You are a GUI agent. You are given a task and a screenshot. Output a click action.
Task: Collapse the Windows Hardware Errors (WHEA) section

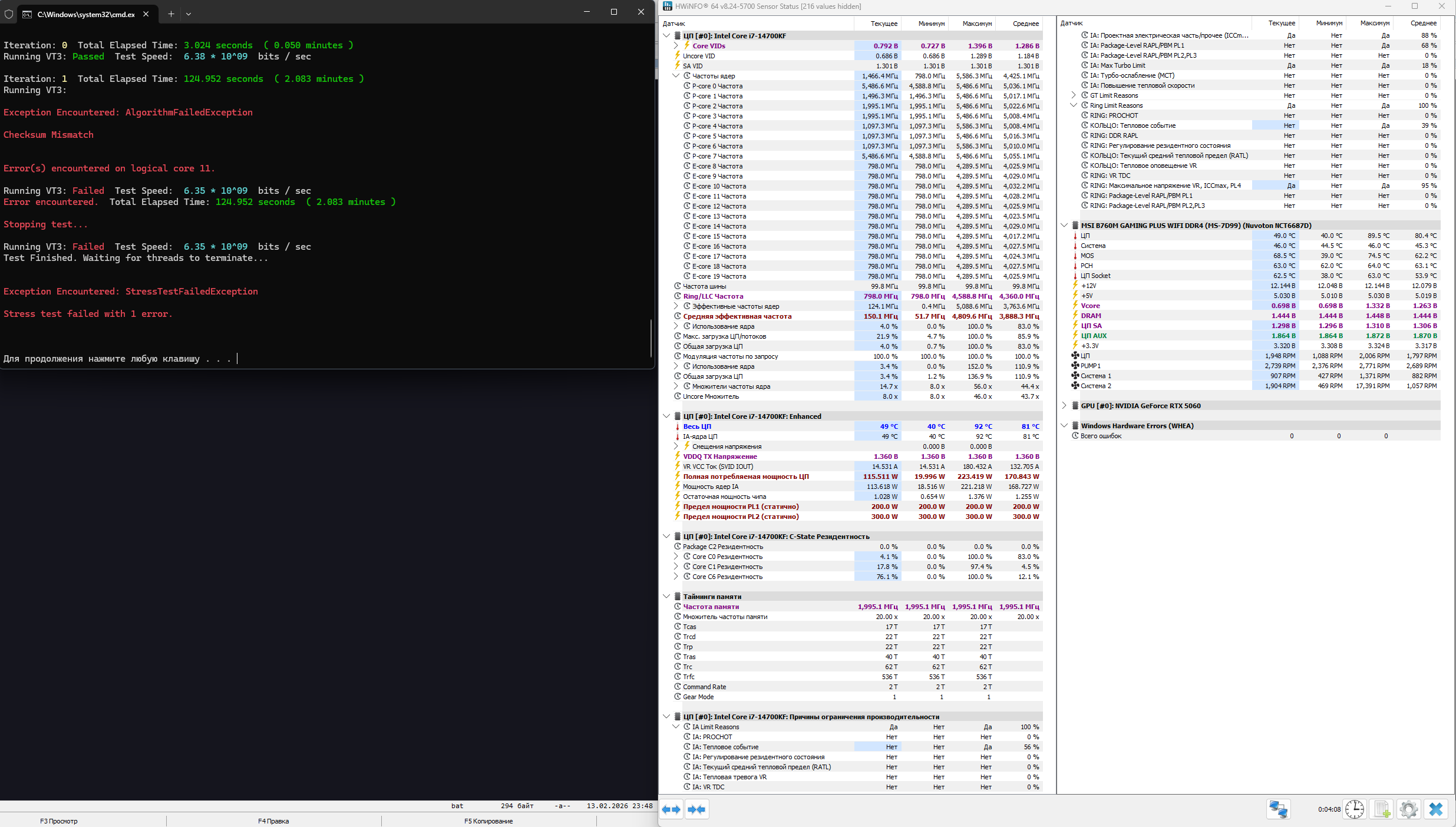pos(1064,425)
